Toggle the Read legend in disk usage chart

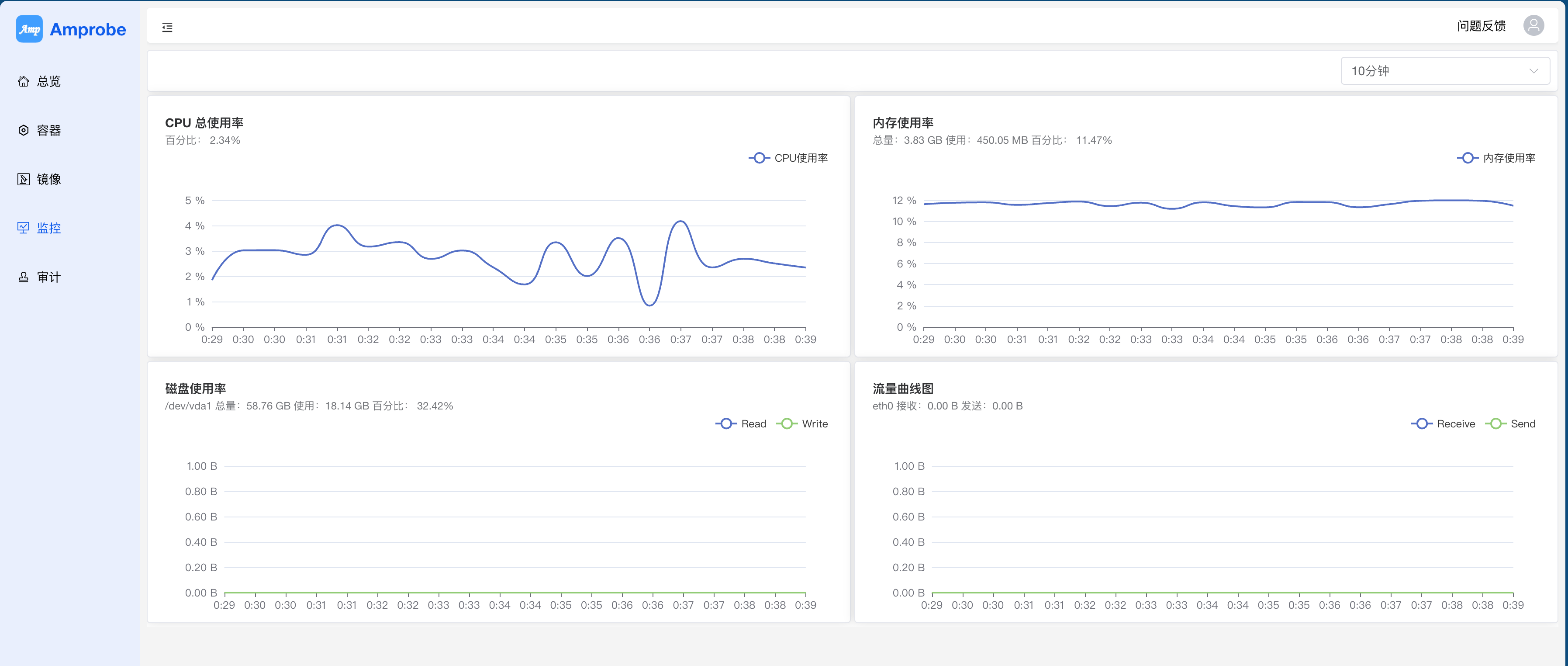[743, 424]
